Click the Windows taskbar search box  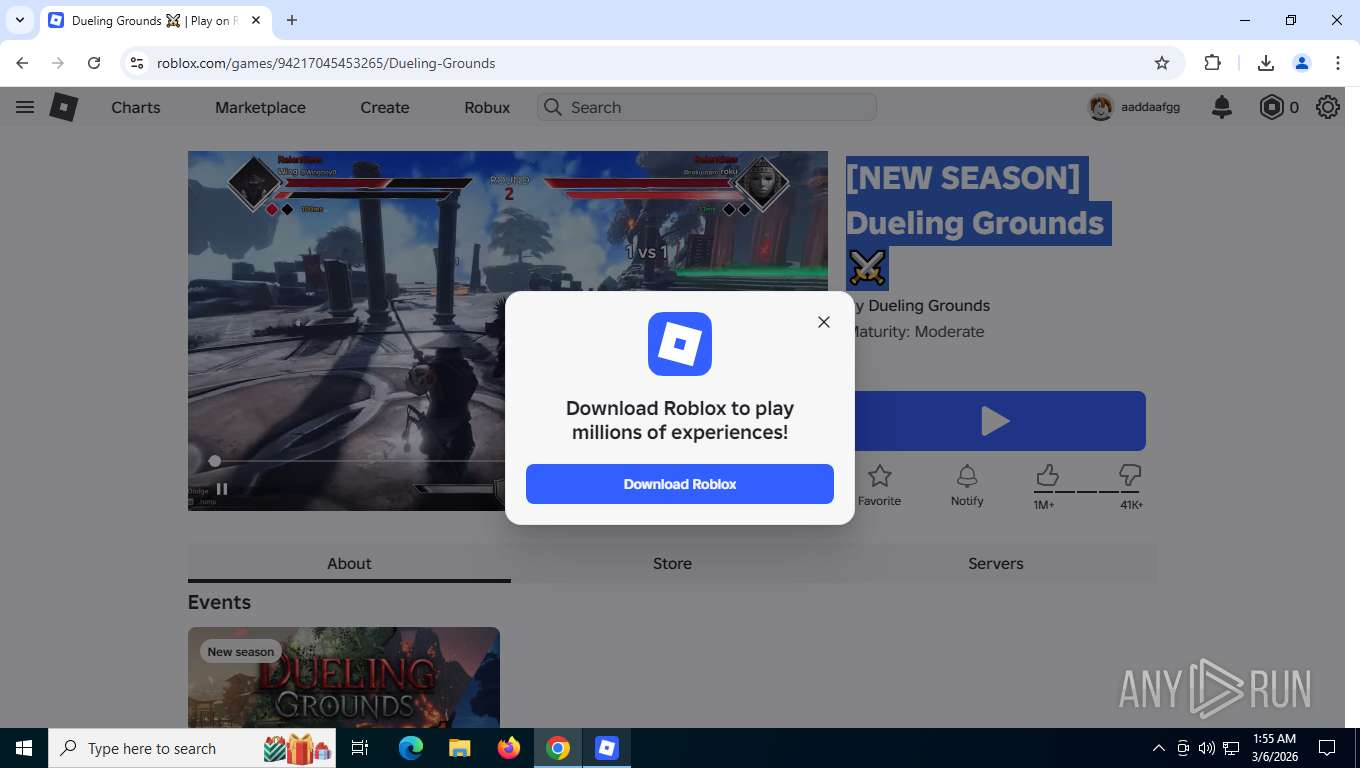tap(192, 748)
